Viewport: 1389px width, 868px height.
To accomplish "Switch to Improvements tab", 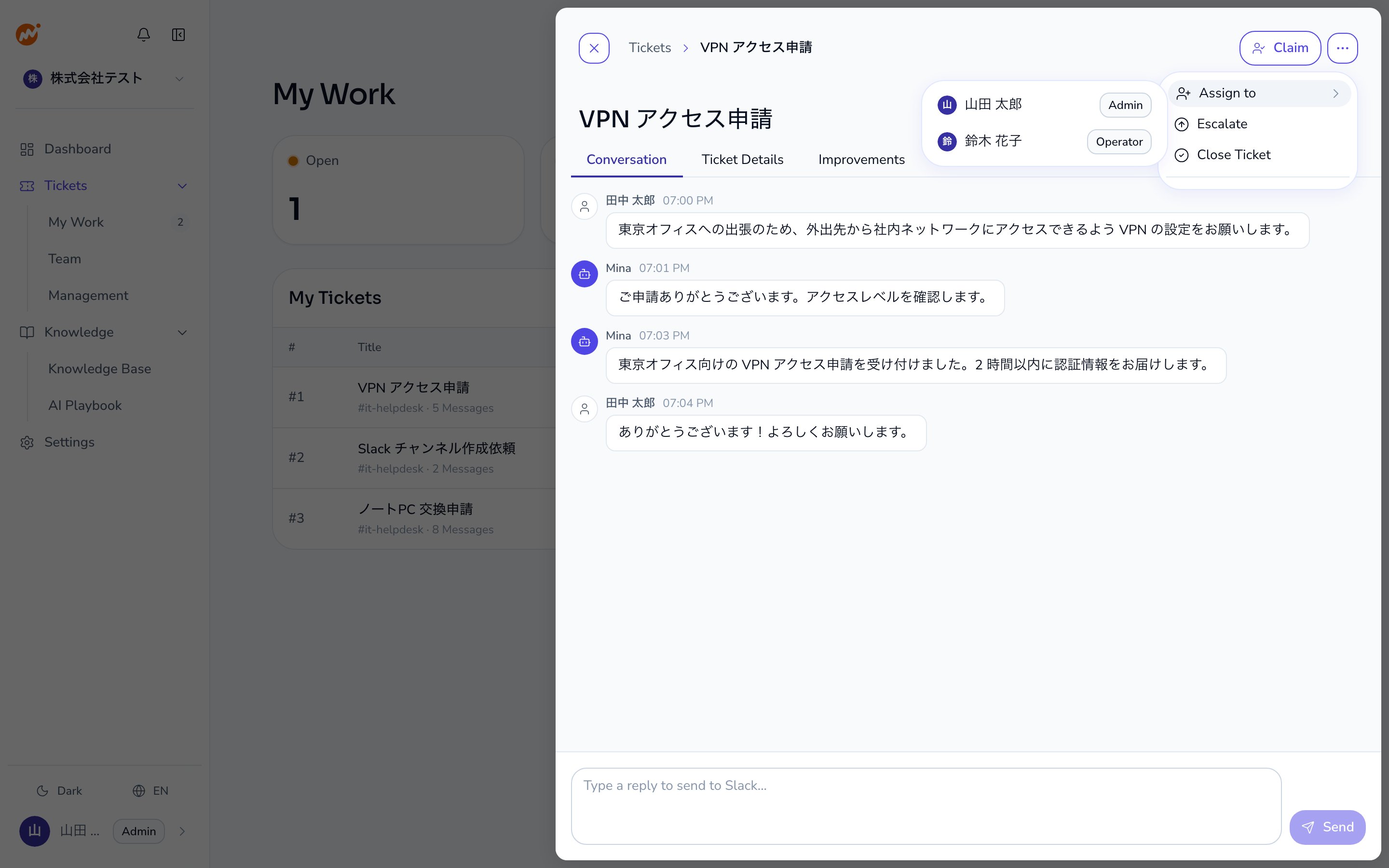I will (x=861, y=160).
